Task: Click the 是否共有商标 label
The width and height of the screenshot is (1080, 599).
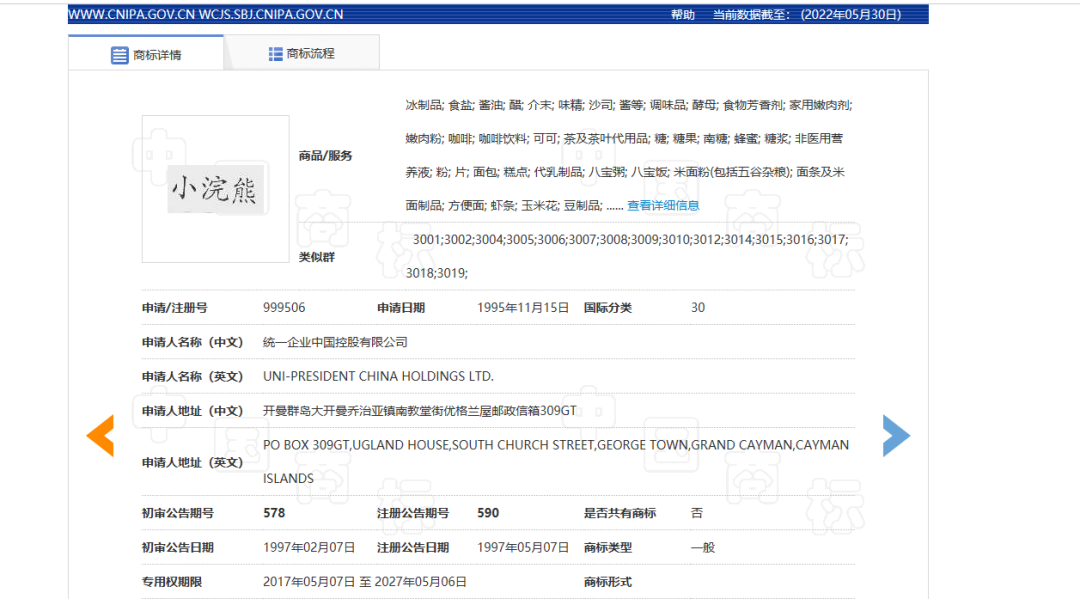Action: click(x=620, y=513)
